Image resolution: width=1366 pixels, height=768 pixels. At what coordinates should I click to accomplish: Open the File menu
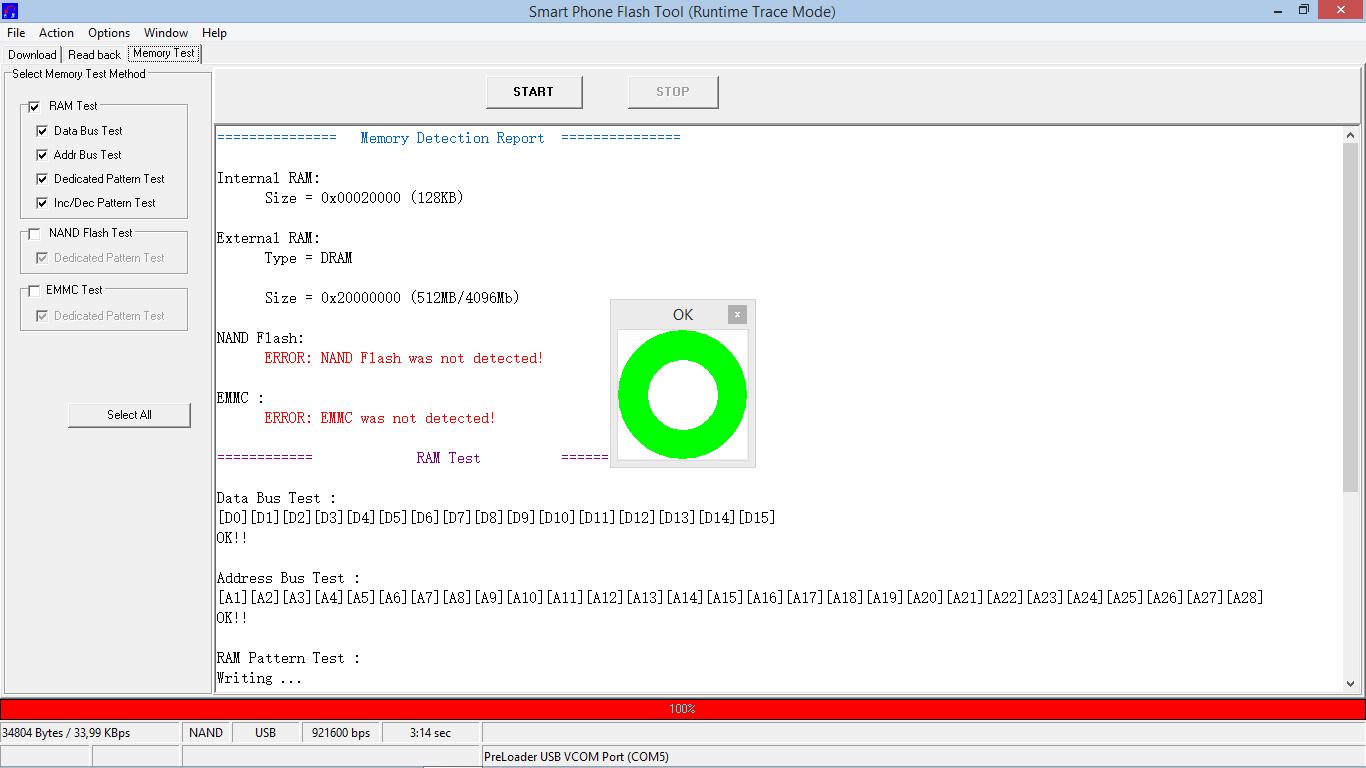click(16, 33)
